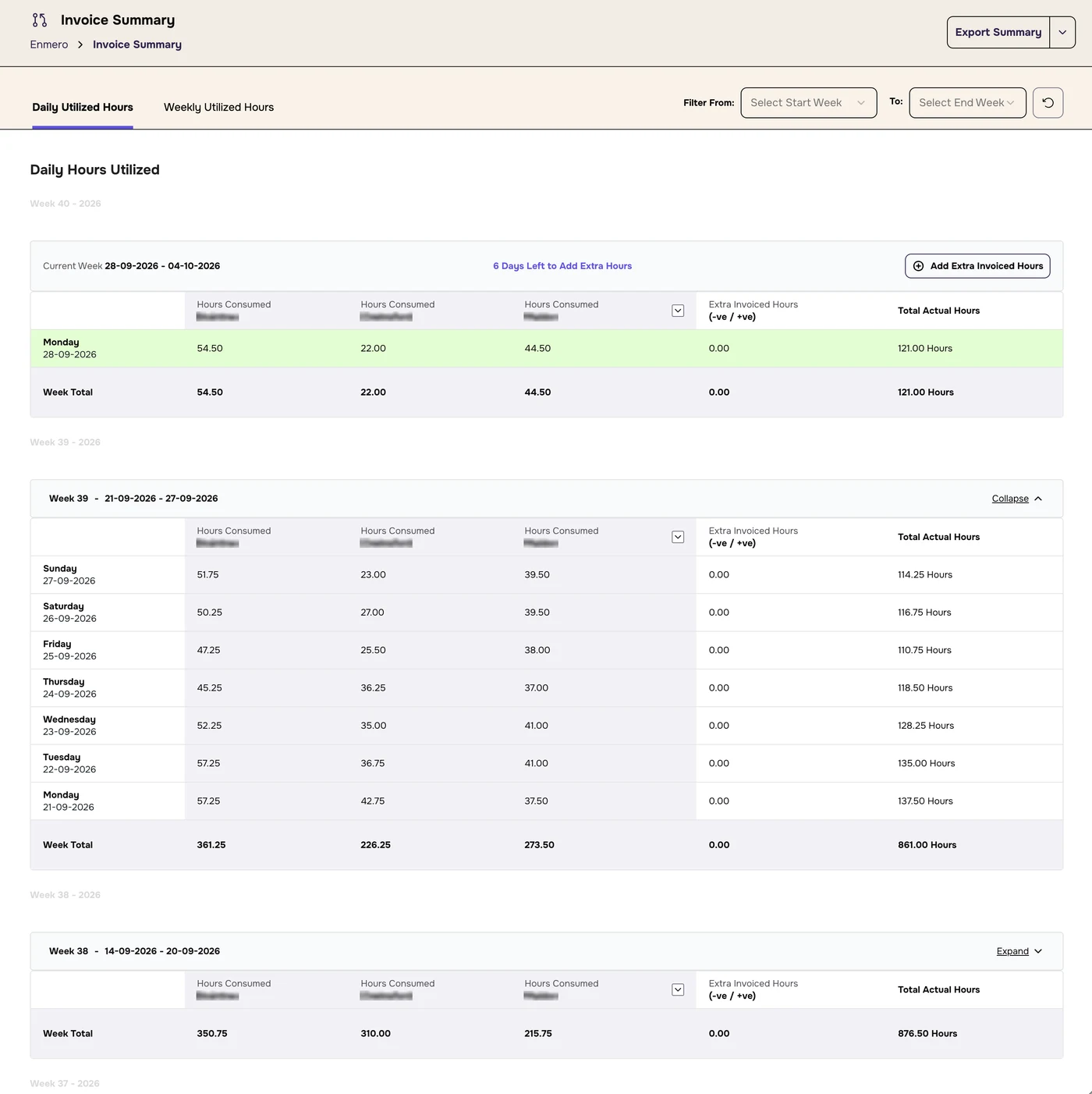
Task: Click the Friday 25-09-2026 row label
Action: (69, 650)
